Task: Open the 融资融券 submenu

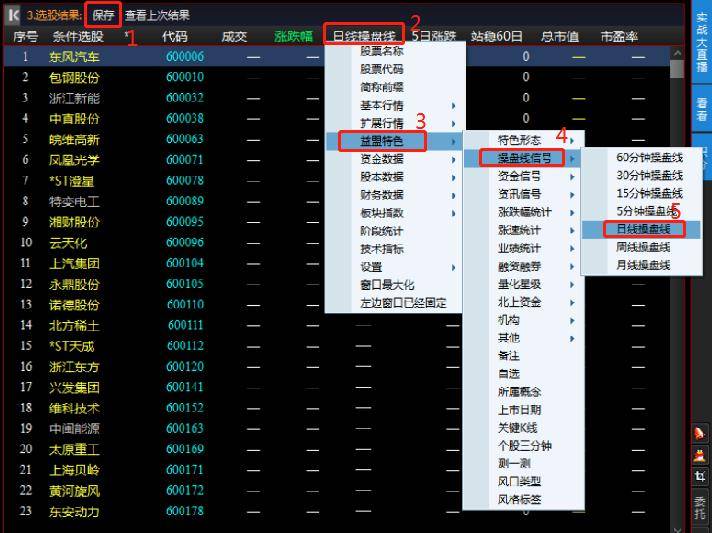Action: point(524,266)
